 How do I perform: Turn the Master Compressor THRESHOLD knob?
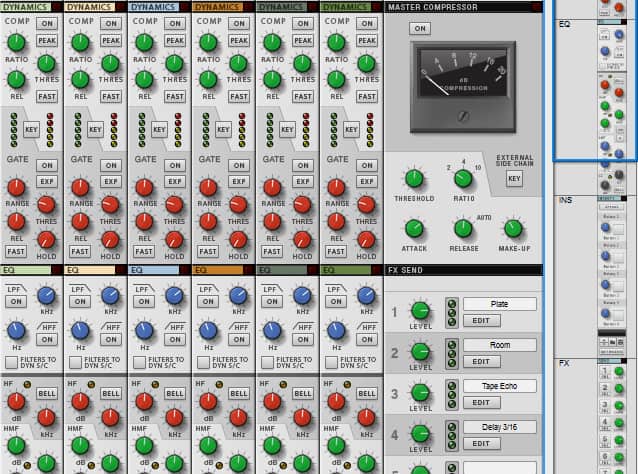click(414, 178)
